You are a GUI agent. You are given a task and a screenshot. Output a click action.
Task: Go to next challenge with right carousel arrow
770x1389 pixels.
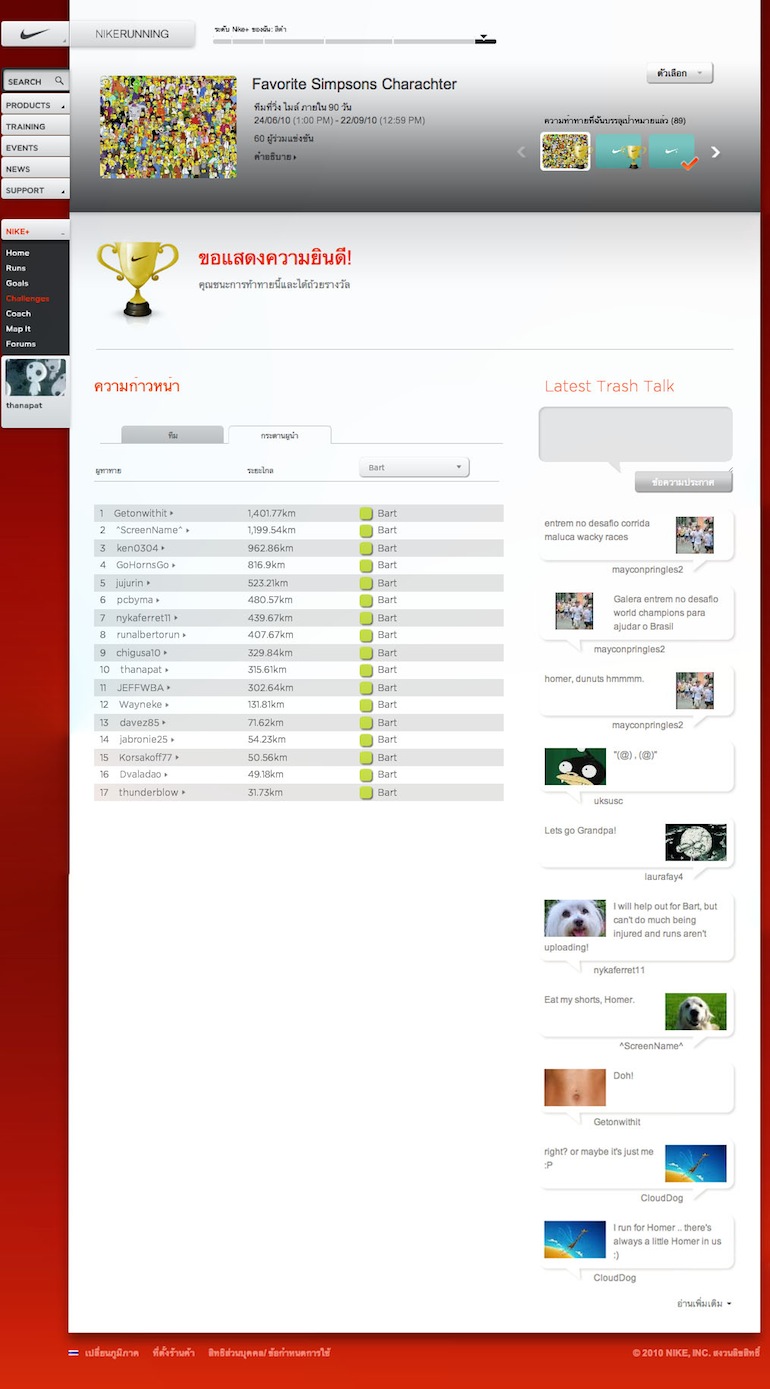tap(715, 152)
